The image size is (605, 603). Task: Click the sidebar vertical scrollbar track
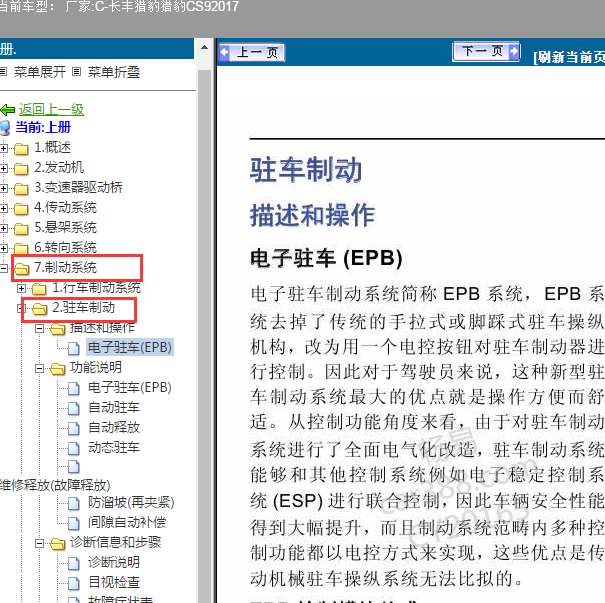[204, 336]
